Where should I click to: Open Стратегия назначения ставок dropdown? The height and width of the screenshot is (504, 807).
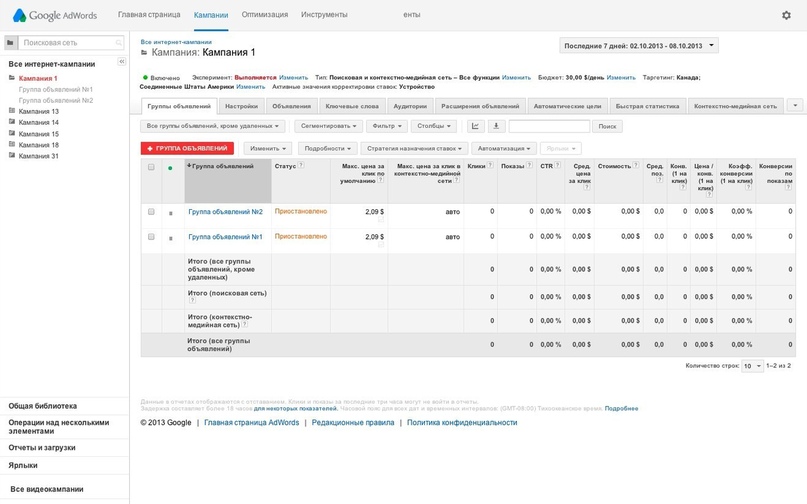coord(414,149)
